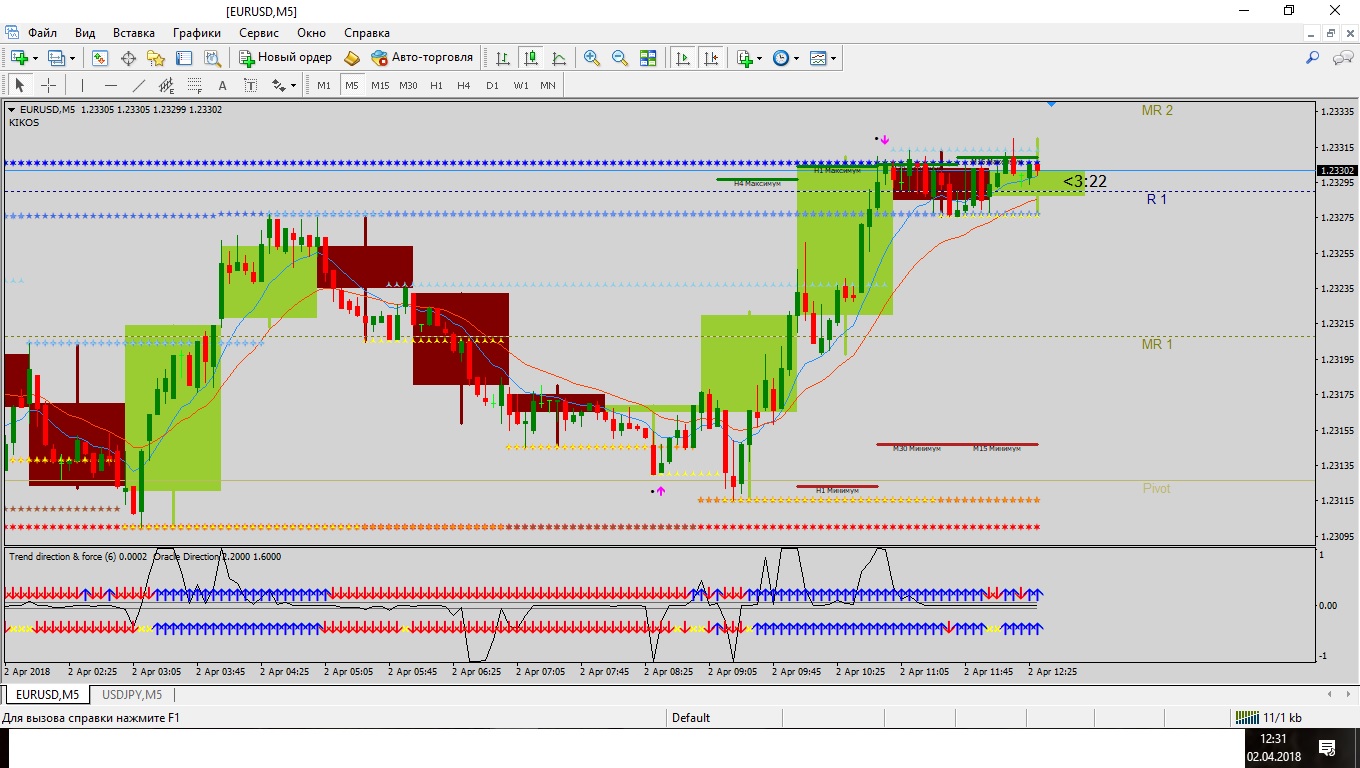Image resolution: width=1360 pixels, height=768 pixels.
Task: Toggle the Авто-торговля button
Action: (422, 58)
